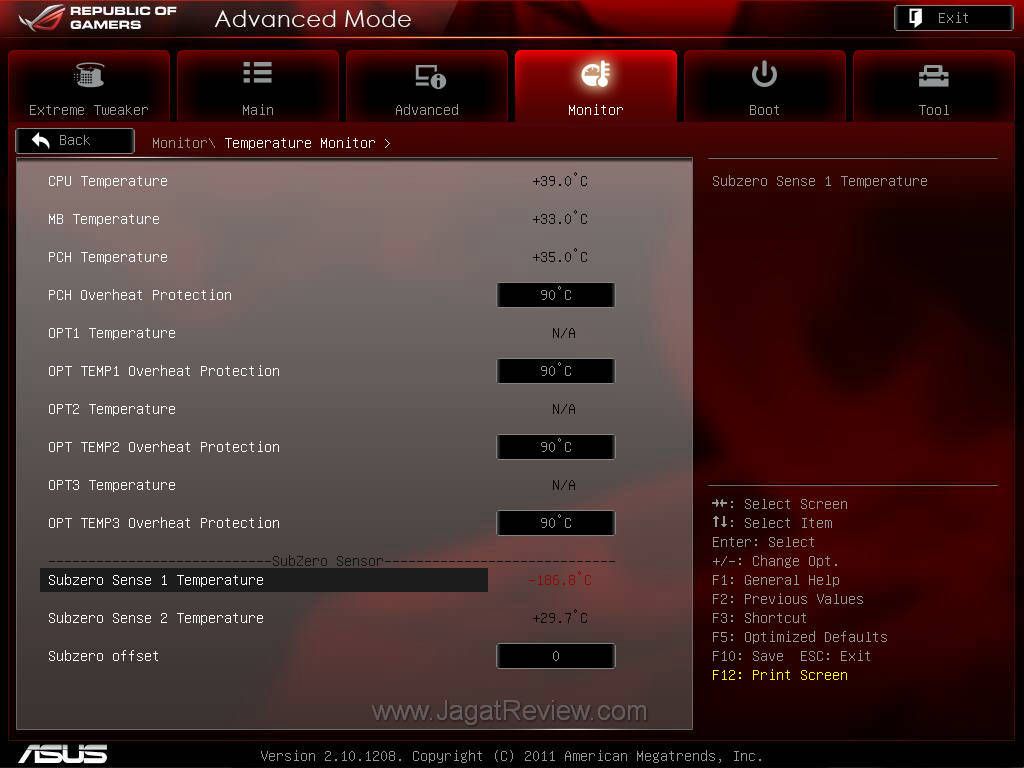Click the Select Item key hint
Viewport: 1024px width, 768px height.
click(x=772, y=523)
